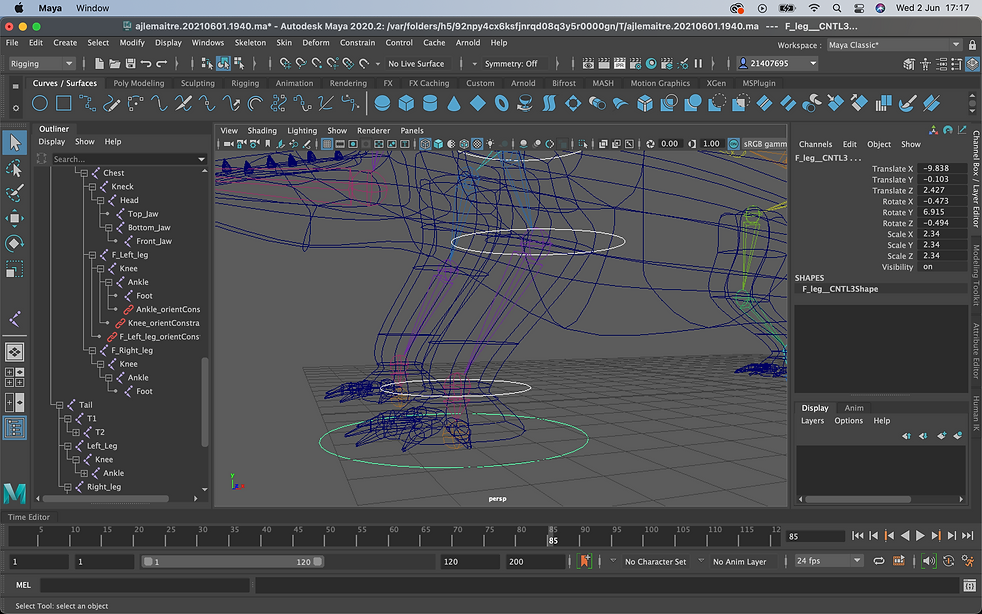Image resolution: width=982 pixels, height=614 pixels.
Task: Open the Outliner search filter dropdown arrow
Action: point(201,159)
